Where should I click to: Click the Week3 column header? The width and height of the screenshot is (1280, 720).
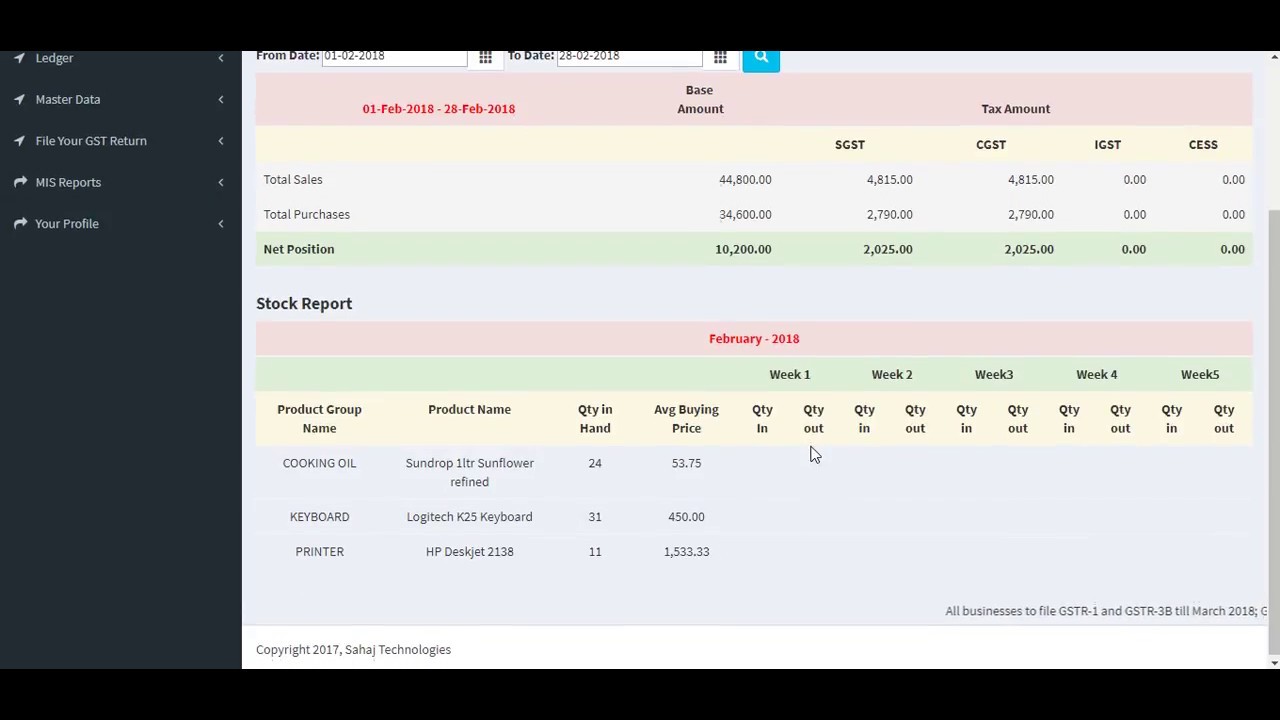(x=994, y=374)
